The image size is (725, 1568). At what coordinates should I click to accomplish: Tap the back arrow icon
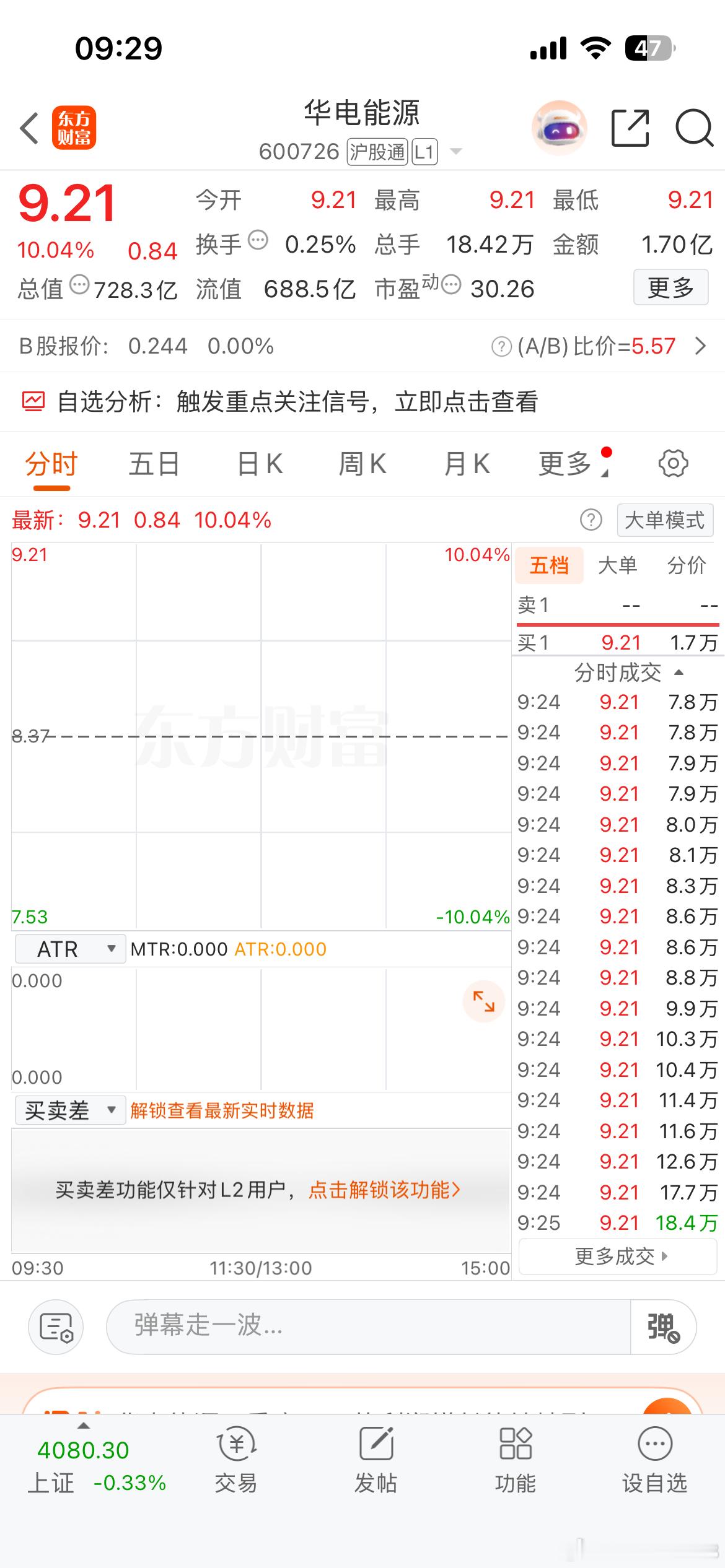pyautogui.click(x=29, y=128)
